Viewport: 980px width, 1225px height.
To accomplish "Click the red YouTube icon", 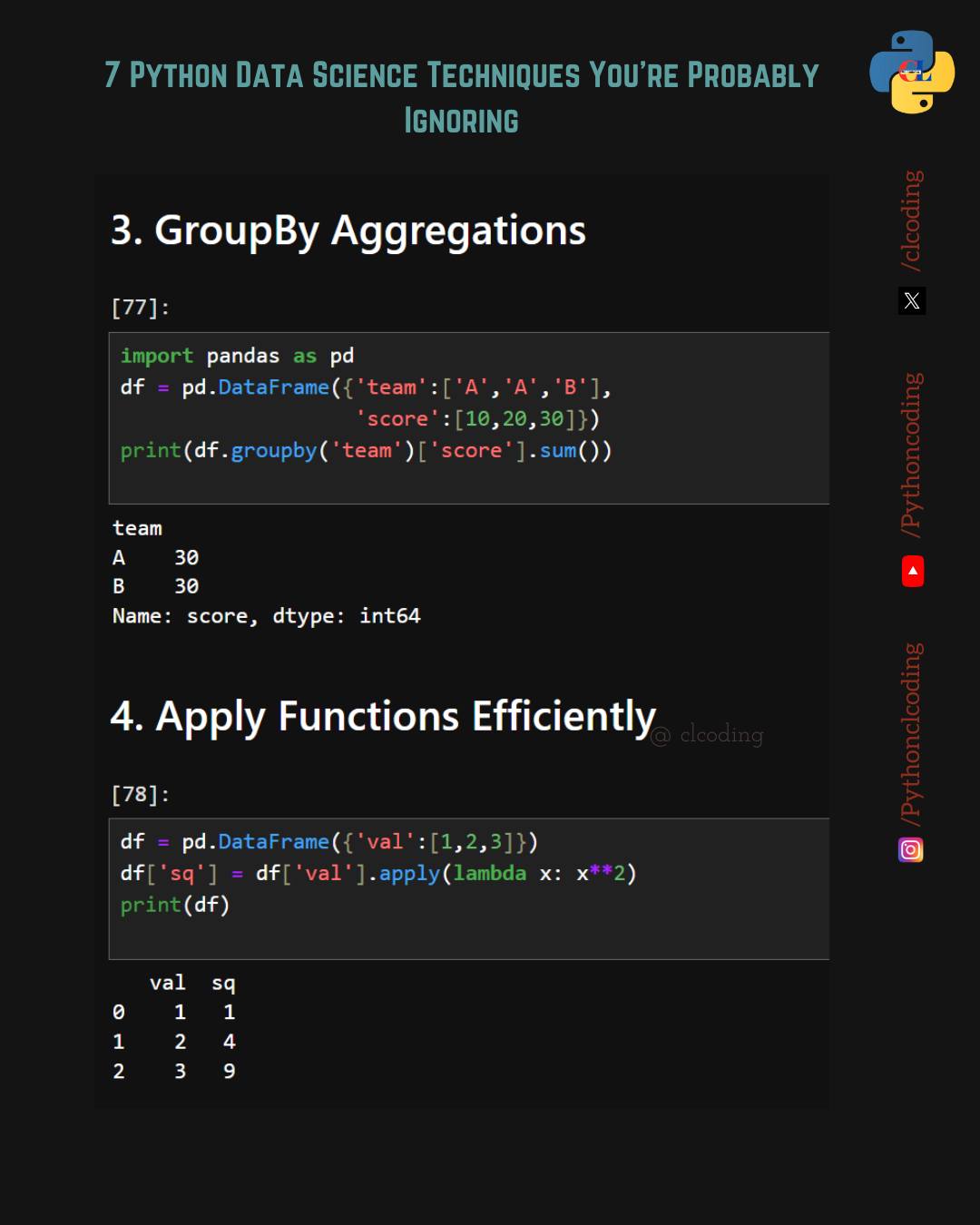I will tap(913, 571).
